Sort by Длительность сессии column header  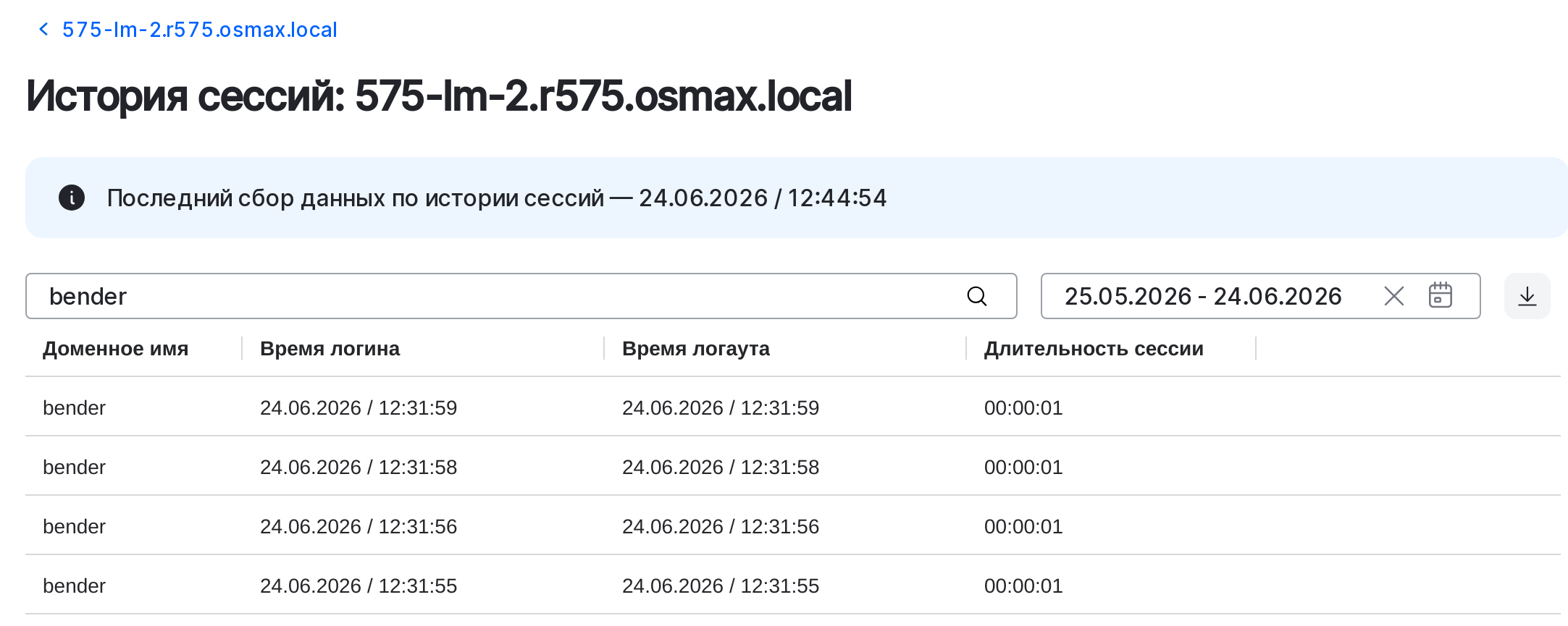1094,348
